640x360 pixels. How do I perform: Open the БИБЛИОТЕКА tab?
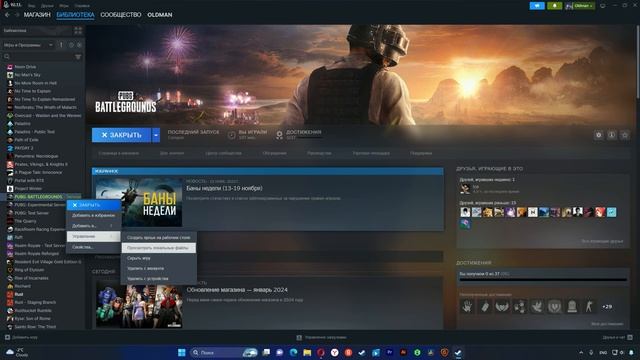point(76,15)
